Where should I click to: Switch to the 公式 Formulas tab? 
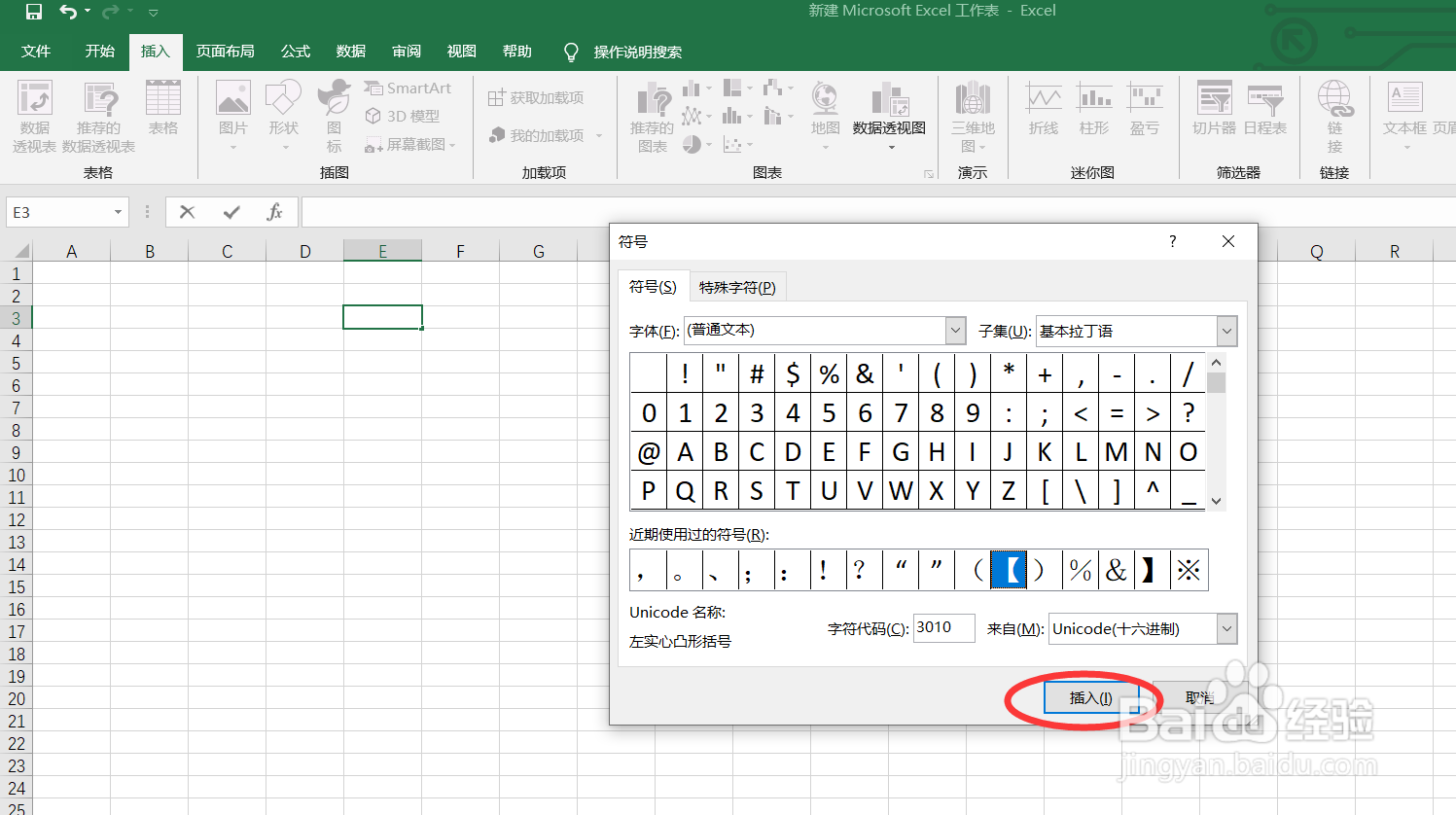tap(296, 51)
